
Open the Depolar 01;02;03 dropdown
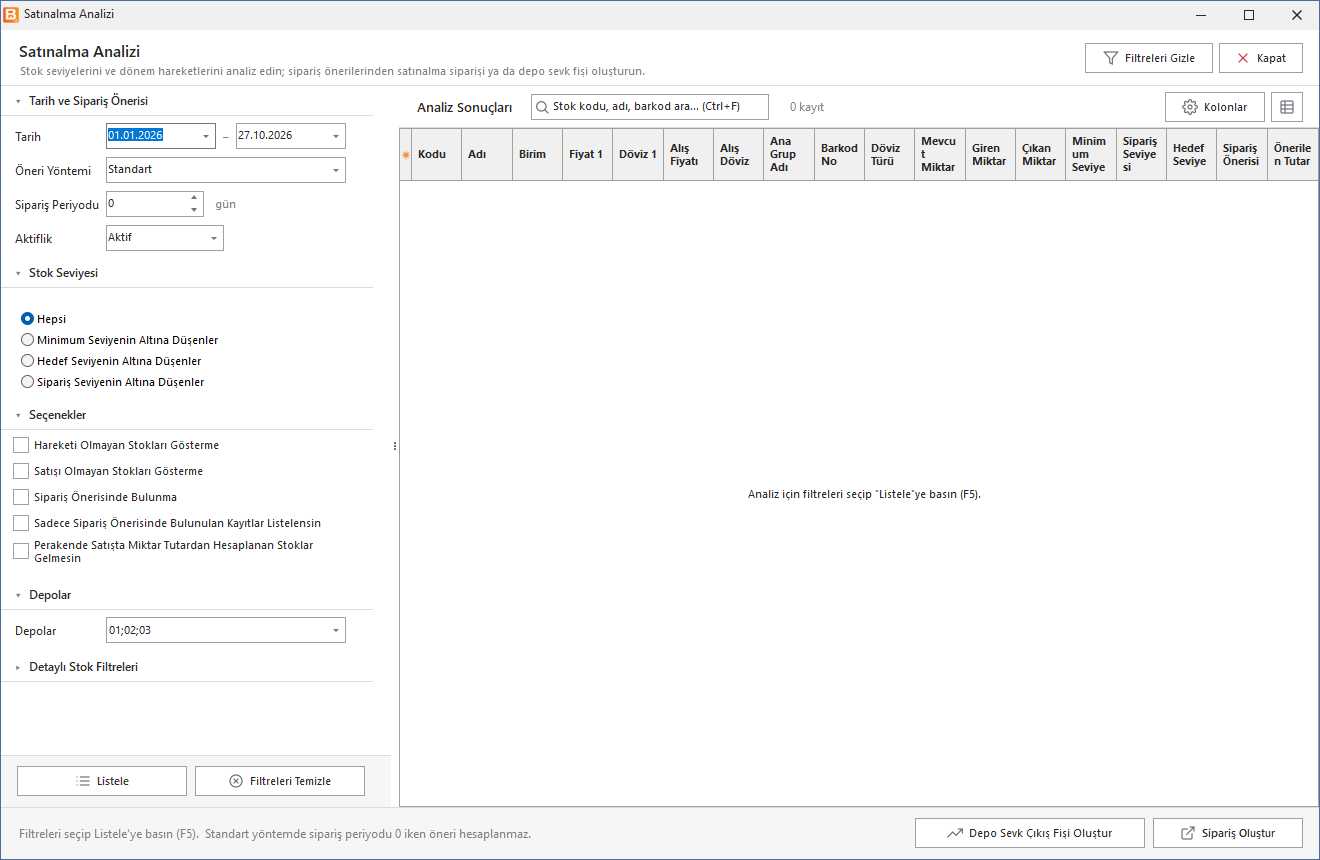pyautogui.click(x=336, y=630)
